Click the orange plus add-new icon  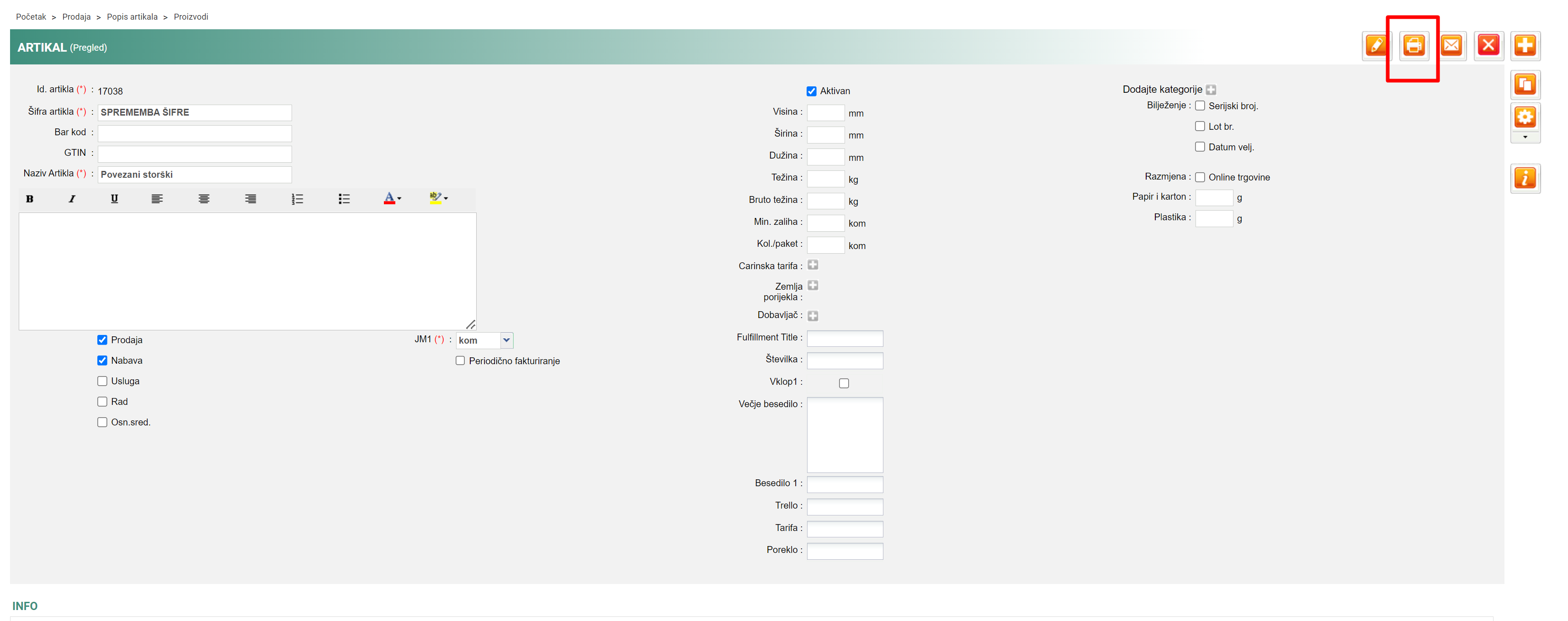(1525, 46)
